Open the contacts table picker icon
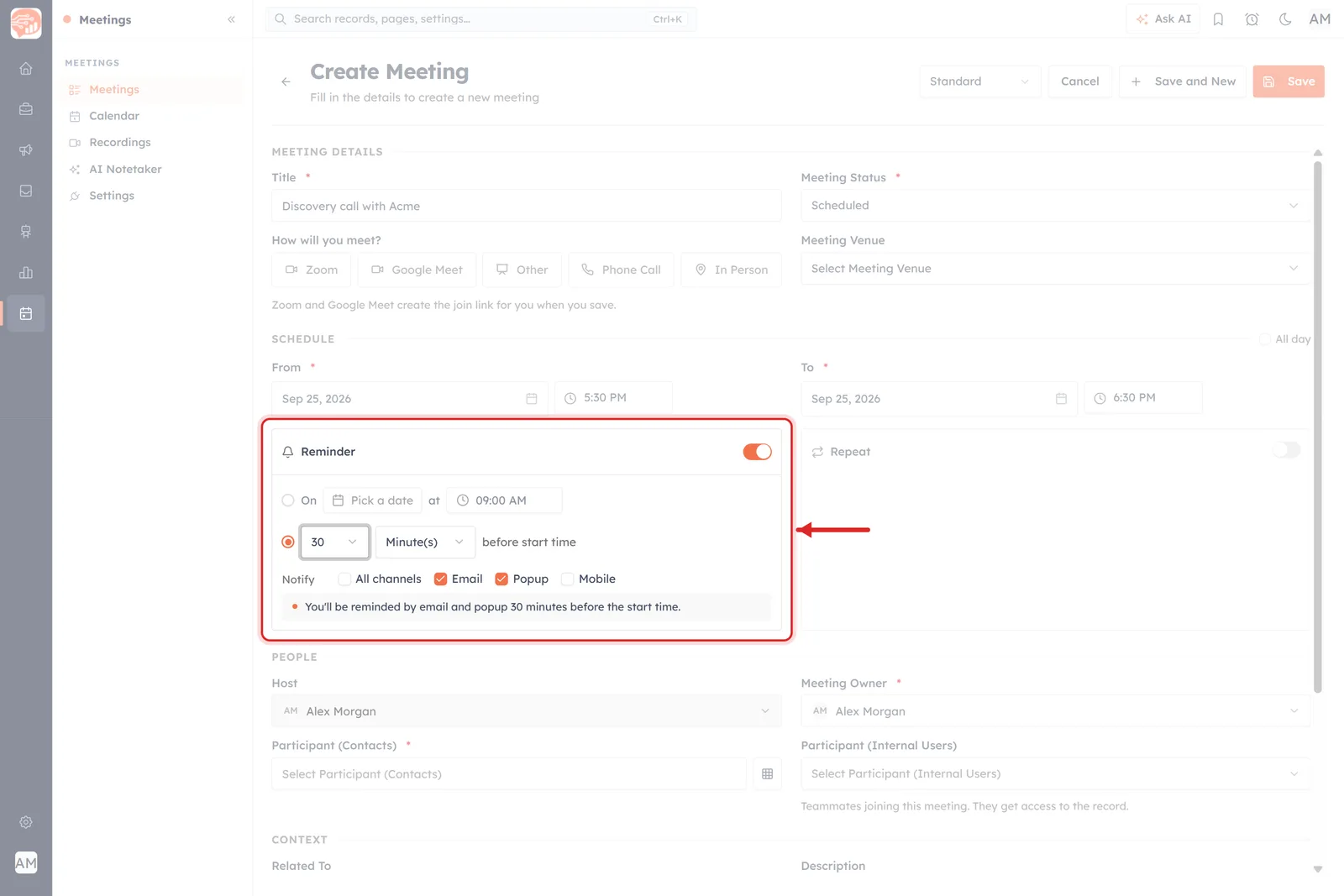This screenshot has height=896, width=1344. coord(767,774)
